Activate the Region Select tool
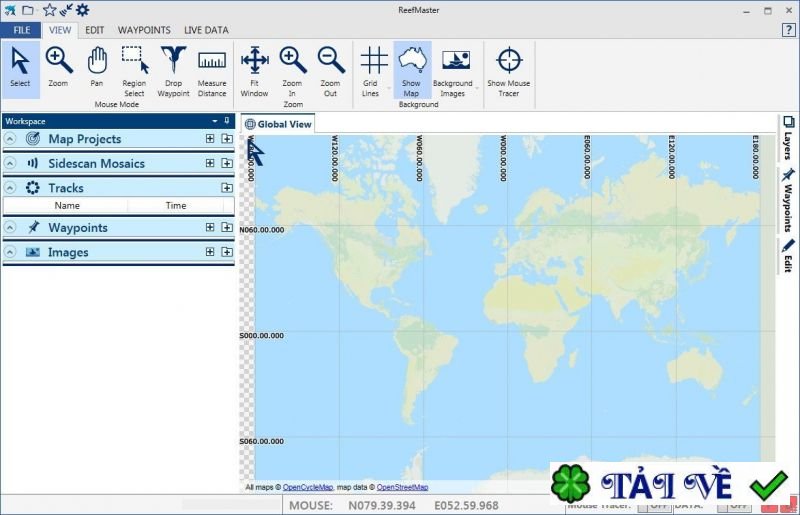The height and width of the screenshot is (515, 800). [134, 70]
